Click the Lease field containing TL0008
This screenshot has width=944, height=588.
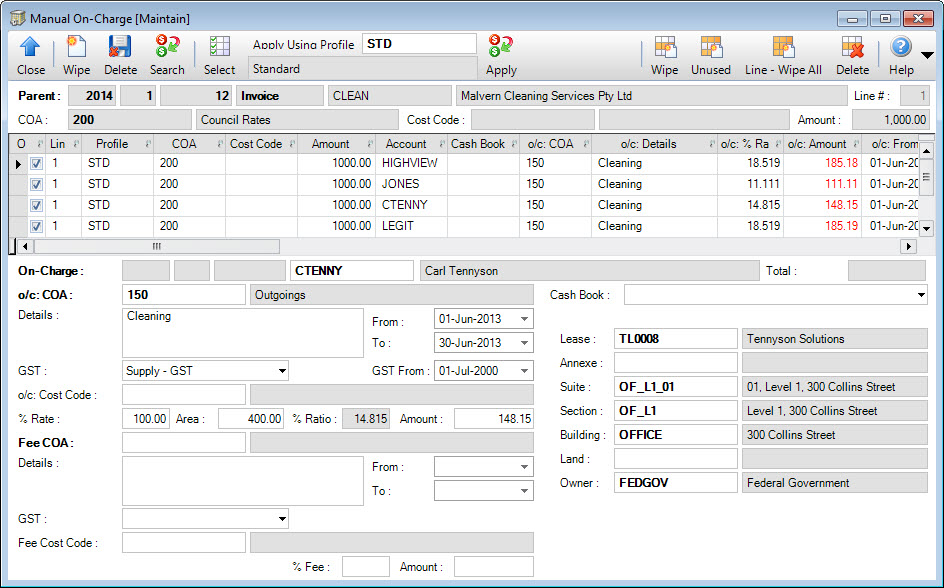pyautogui.click(x=675, y=339)
